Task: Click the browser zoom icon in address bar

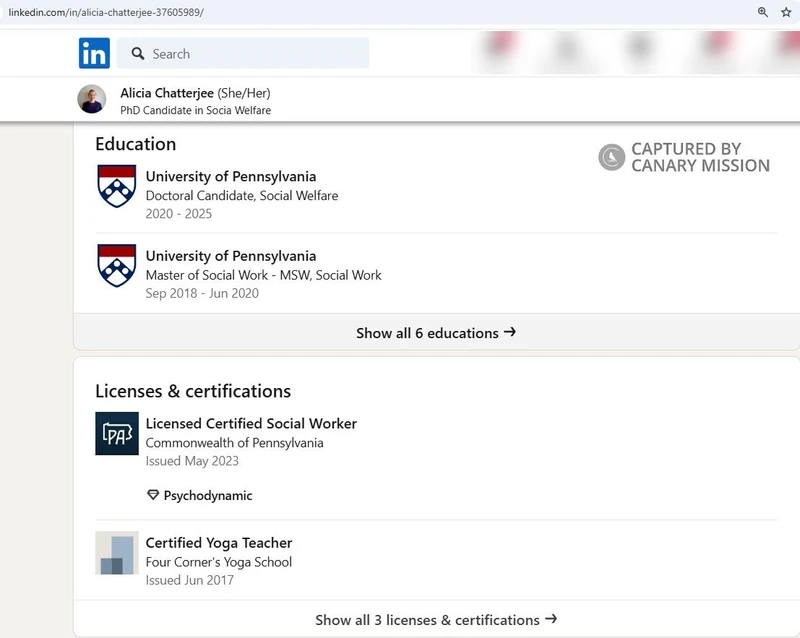Action: pos(763,12)
